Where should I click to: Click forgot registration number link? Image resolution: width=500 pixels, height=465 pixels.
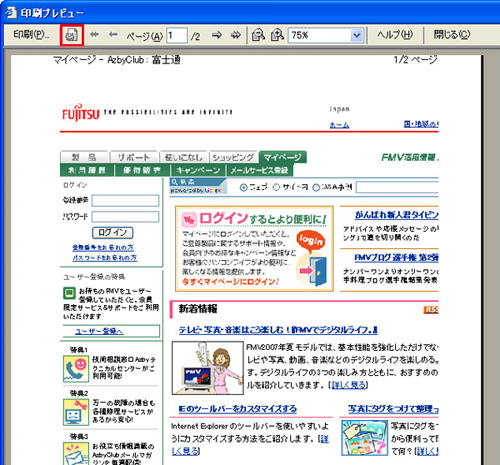pyautogui.click(x=103, y=248)
